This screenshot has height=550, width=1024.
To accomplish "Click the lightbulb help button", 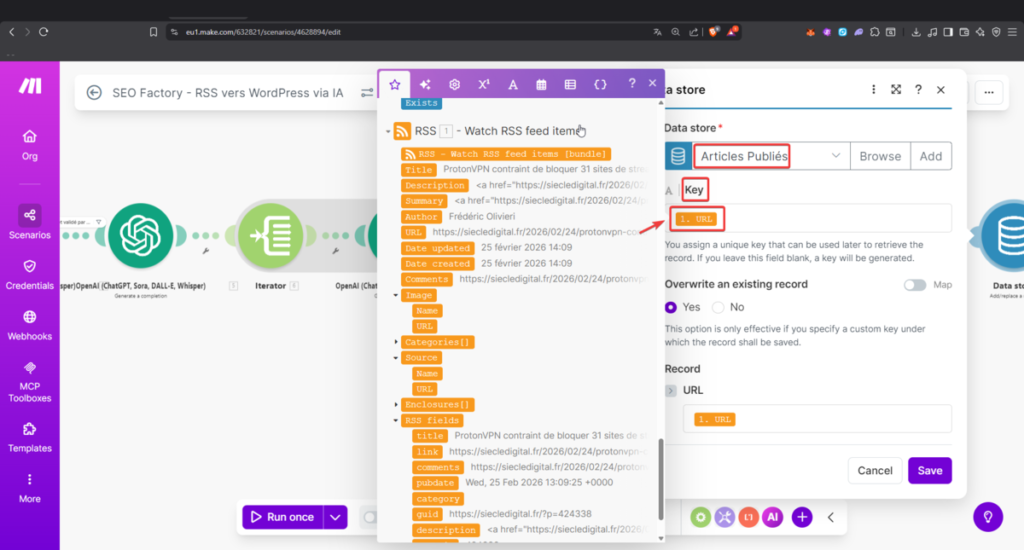I will [988, 517].
